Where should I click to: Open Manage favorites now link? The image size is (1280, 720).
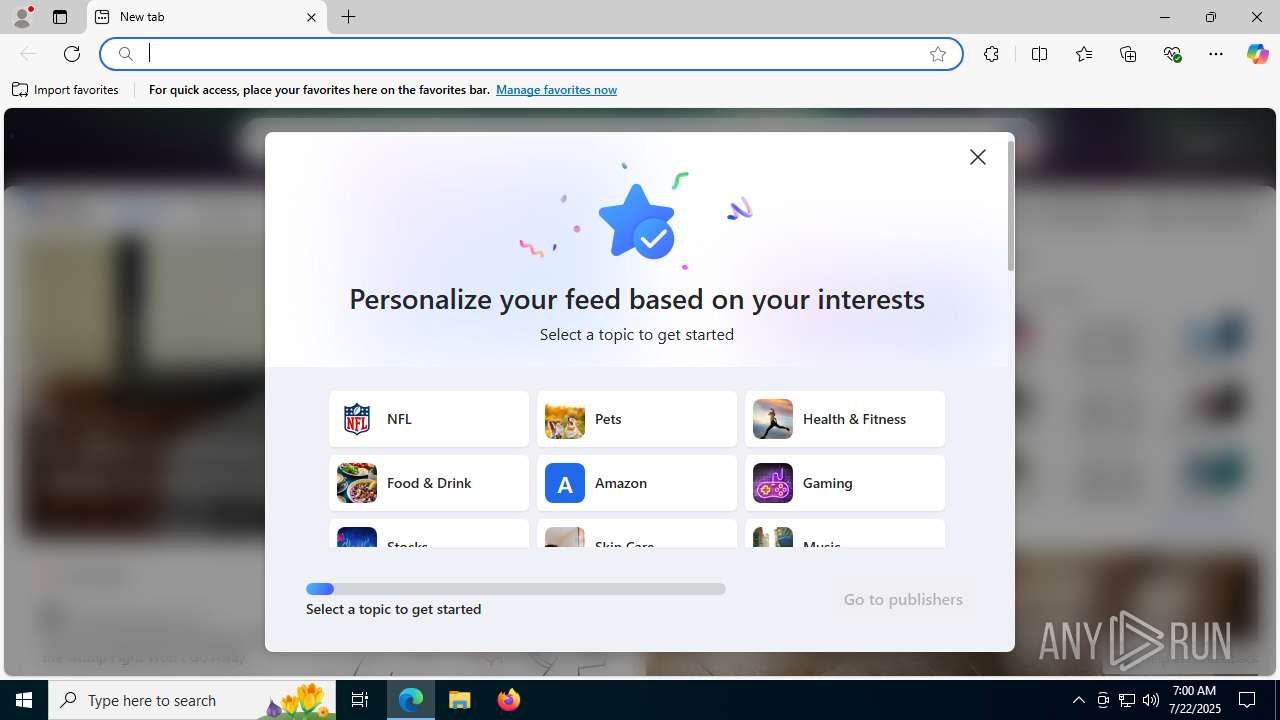tap(556, 90)
